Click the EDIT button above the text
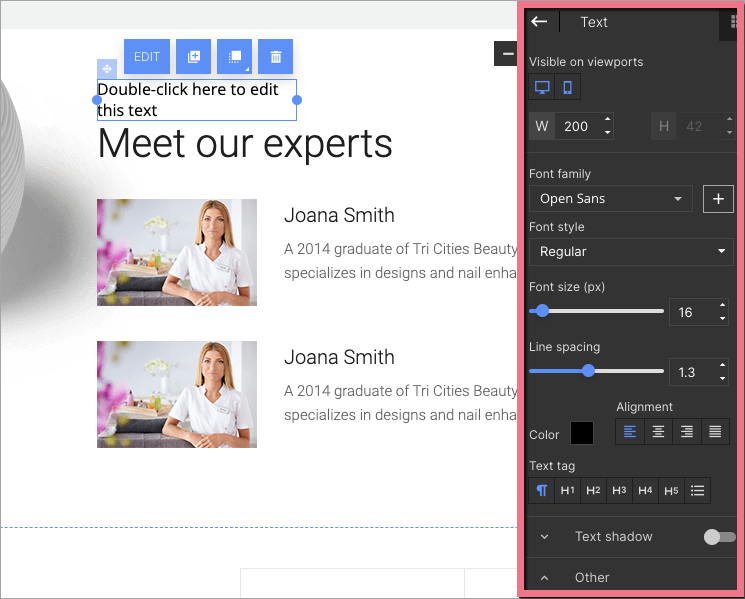Viewport: 745px width, 599px height. (x=147, y=57)
